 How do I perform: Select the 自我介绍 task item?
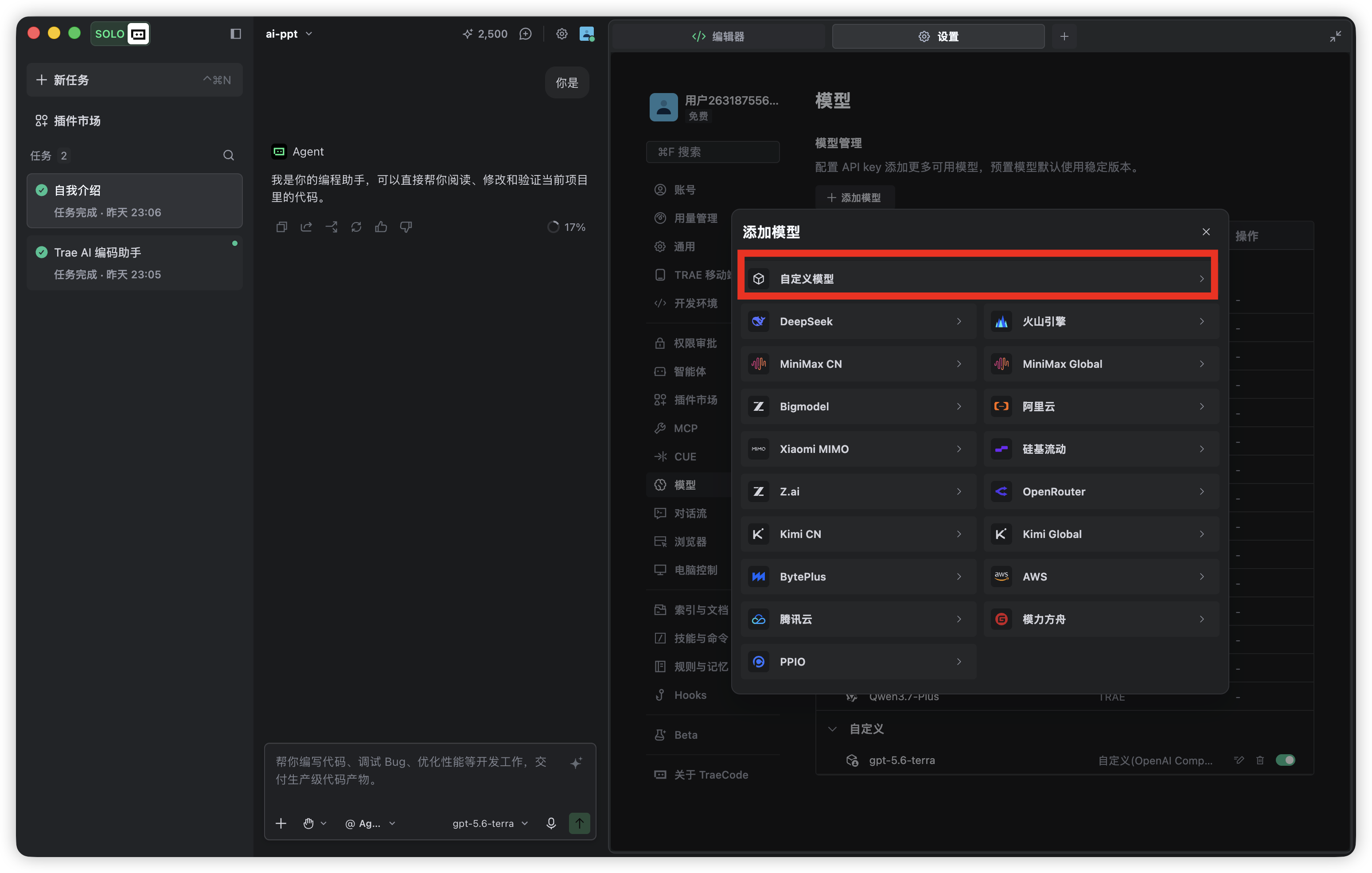pos(134,201)
